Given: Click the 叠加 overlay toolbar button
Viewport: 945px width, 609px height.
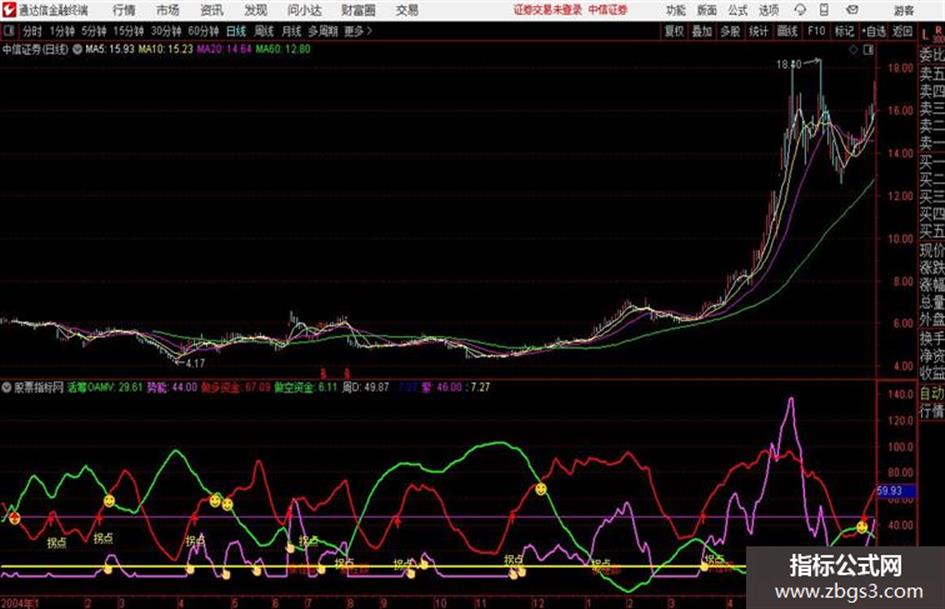Looking at the screenshot, I should tap(702, 31).
